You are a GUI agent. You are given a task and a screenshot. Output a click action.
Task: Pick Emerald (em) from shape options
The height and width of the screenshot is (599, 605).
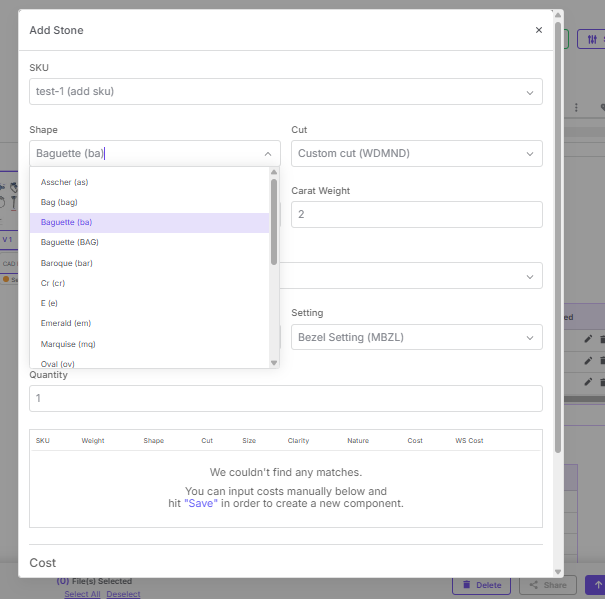(66, 323)
